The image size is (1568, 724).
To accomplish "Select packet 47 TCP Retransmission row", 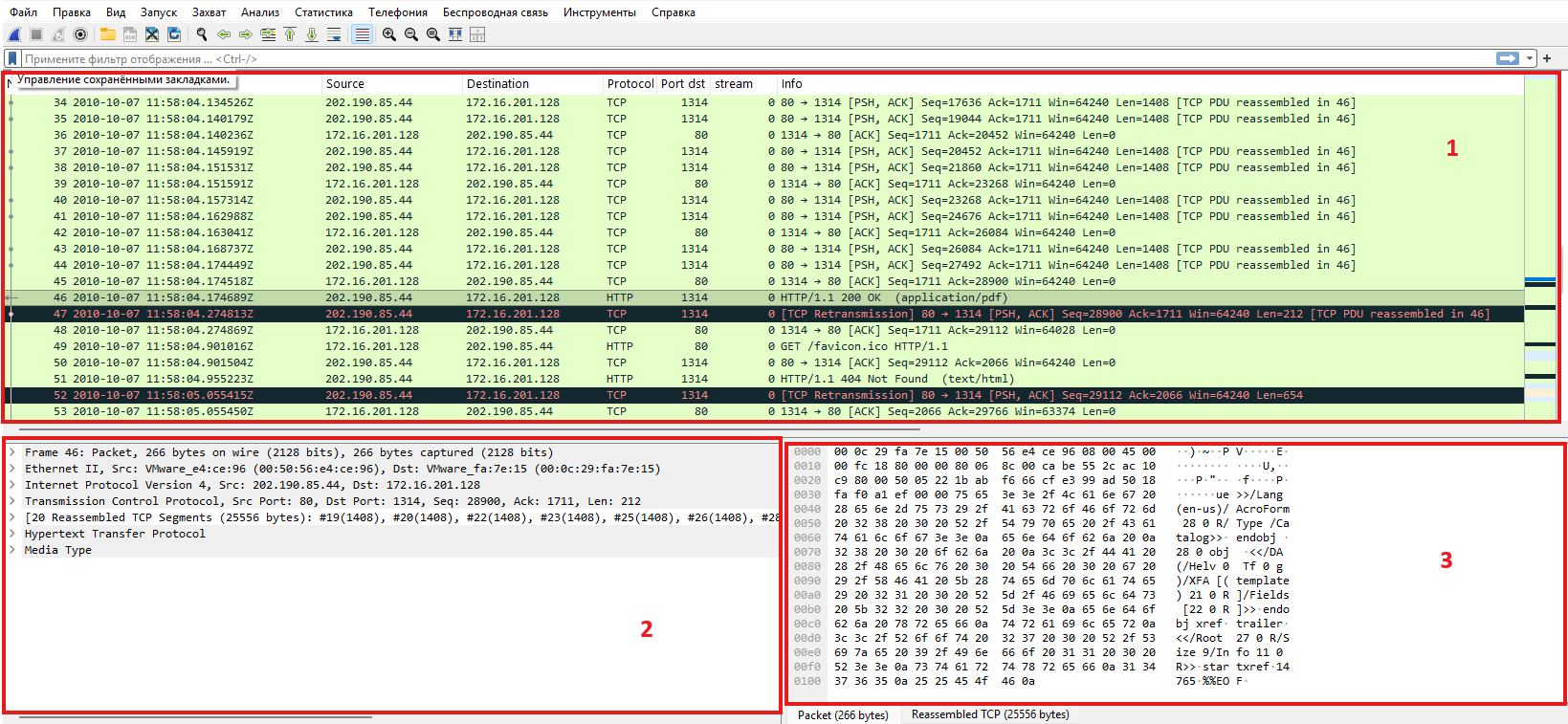I will (764, 315).
